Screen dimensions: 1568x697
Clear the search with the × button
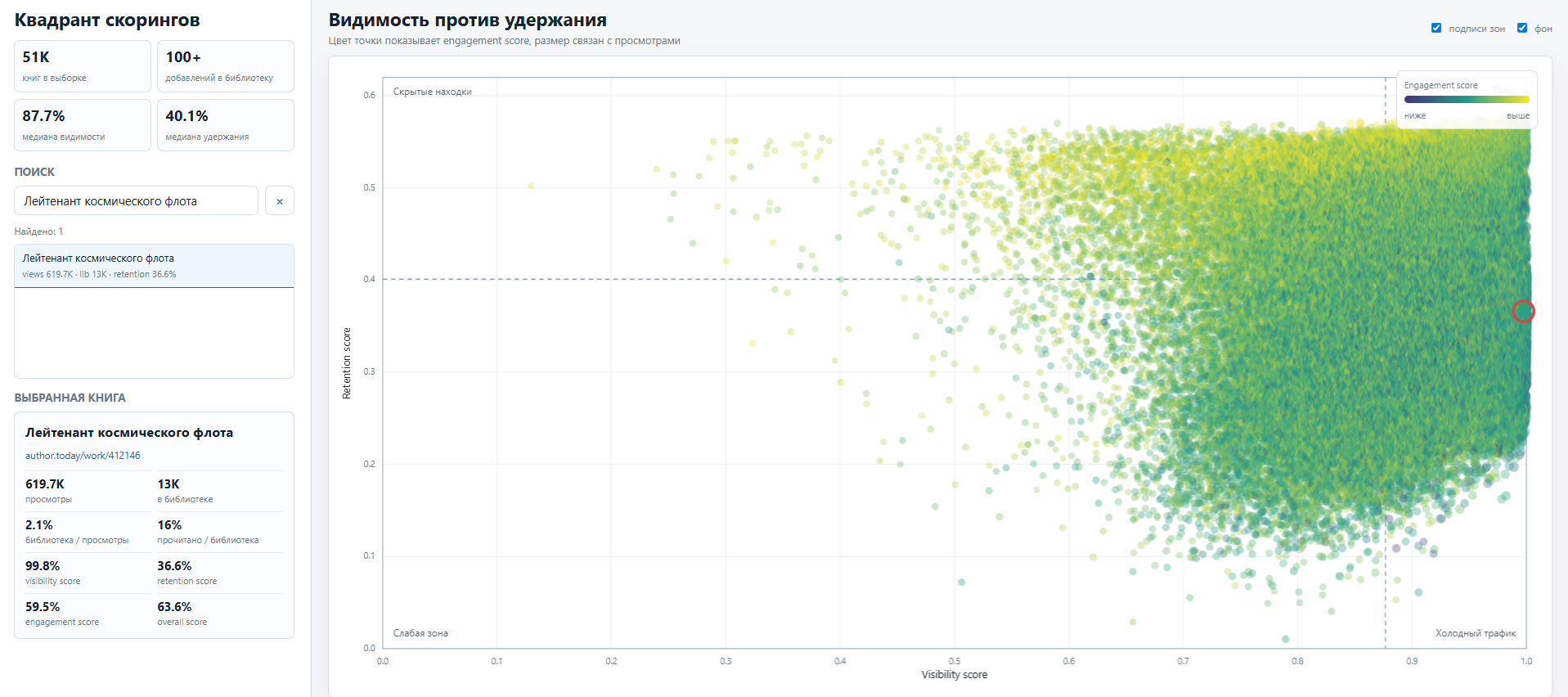click(x=280, y=201)
